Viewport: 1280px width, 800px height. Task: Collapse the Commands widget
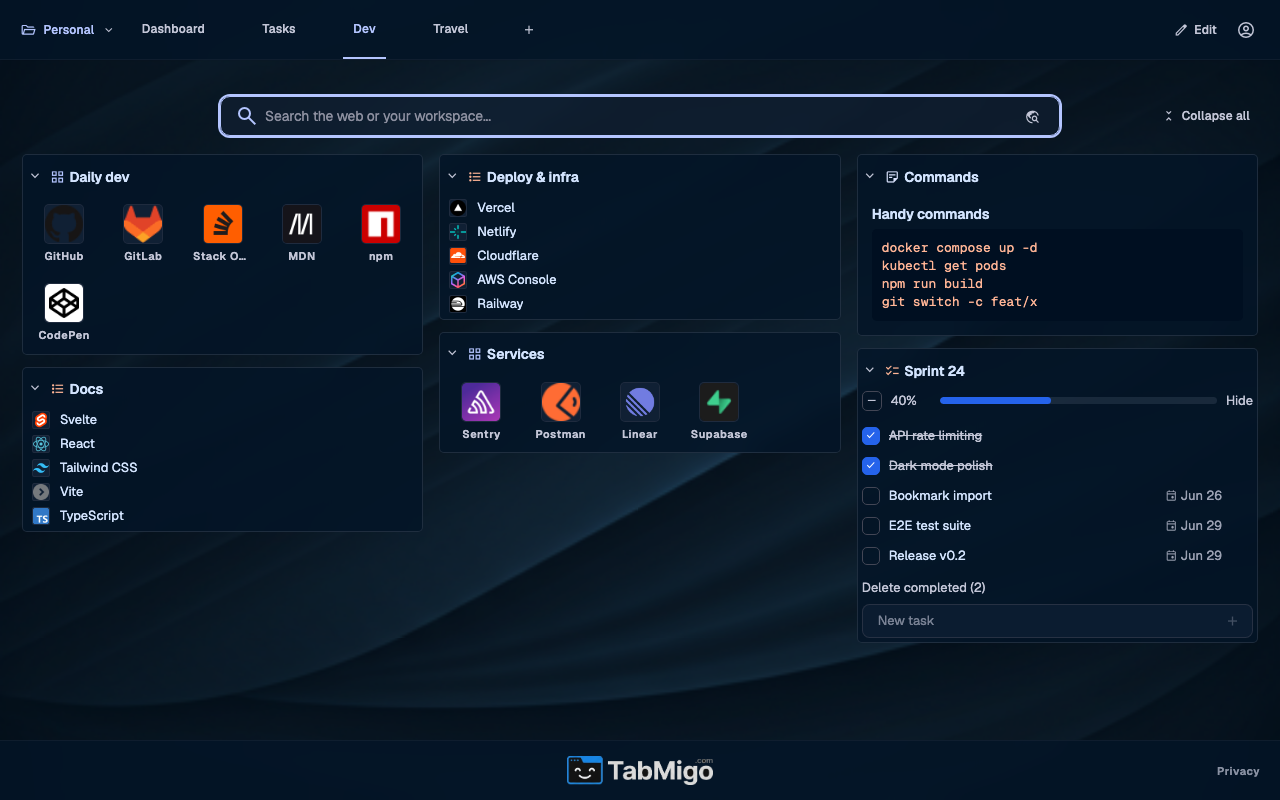coord(870,177)
